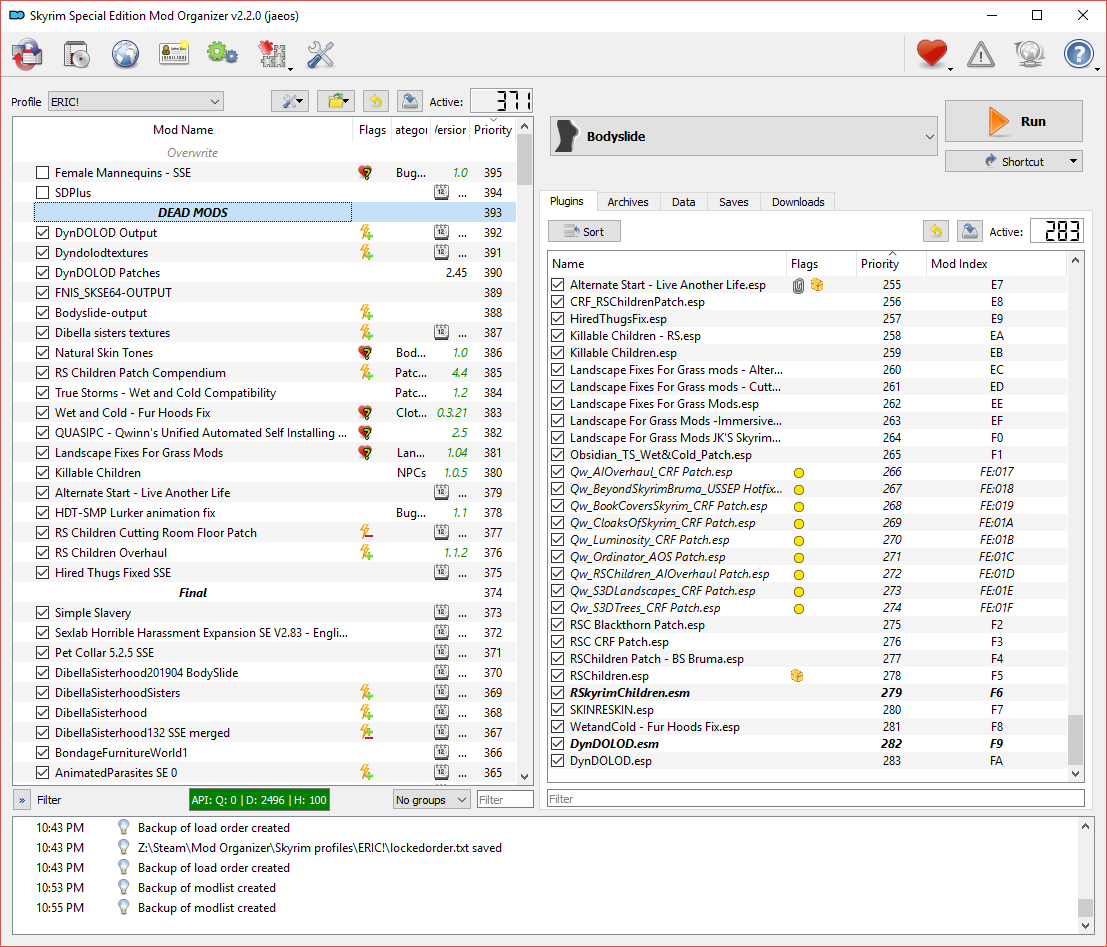The width and height of the screenshot is (1107, 947).
Task: Click conflict flag of RS Children Cutting Room Floor Patch
Action: tap(366, 532)
